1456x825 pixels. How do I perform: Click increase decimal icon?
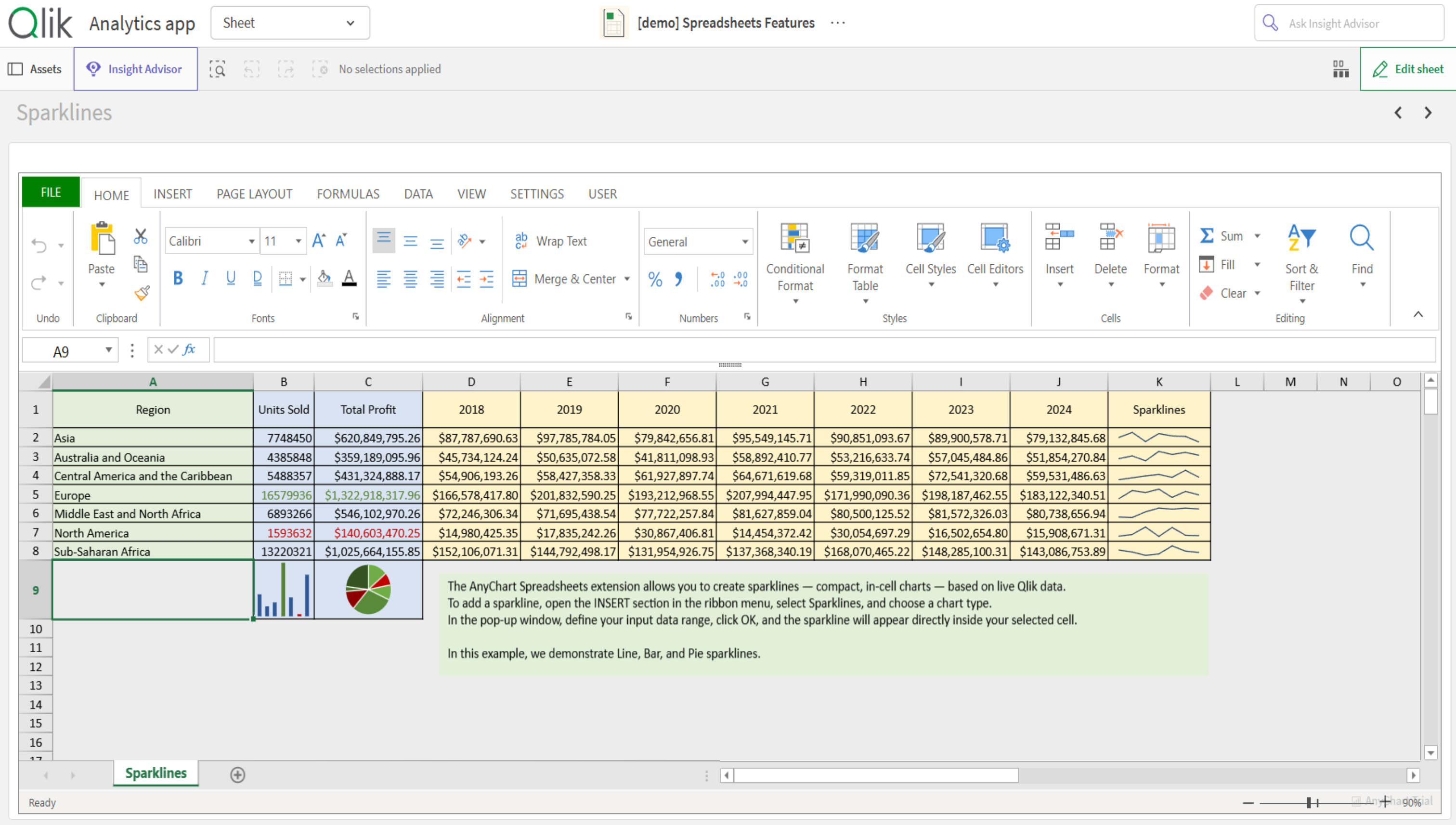pos(717,279)
